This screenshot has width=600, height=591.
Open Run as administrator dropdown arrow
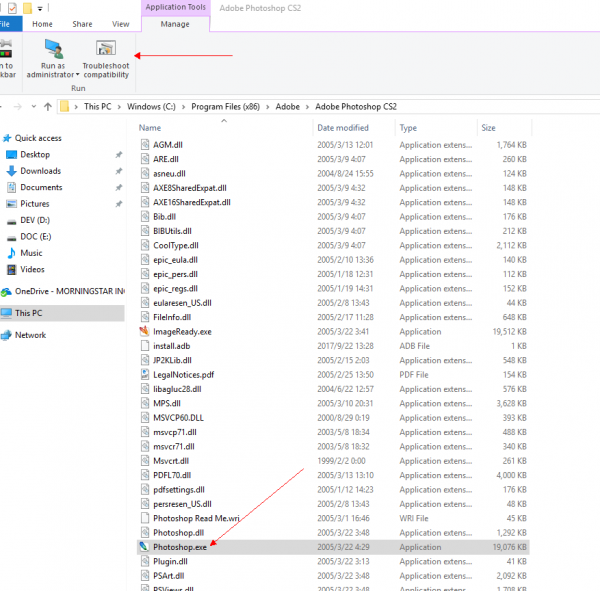pos(77,75)
